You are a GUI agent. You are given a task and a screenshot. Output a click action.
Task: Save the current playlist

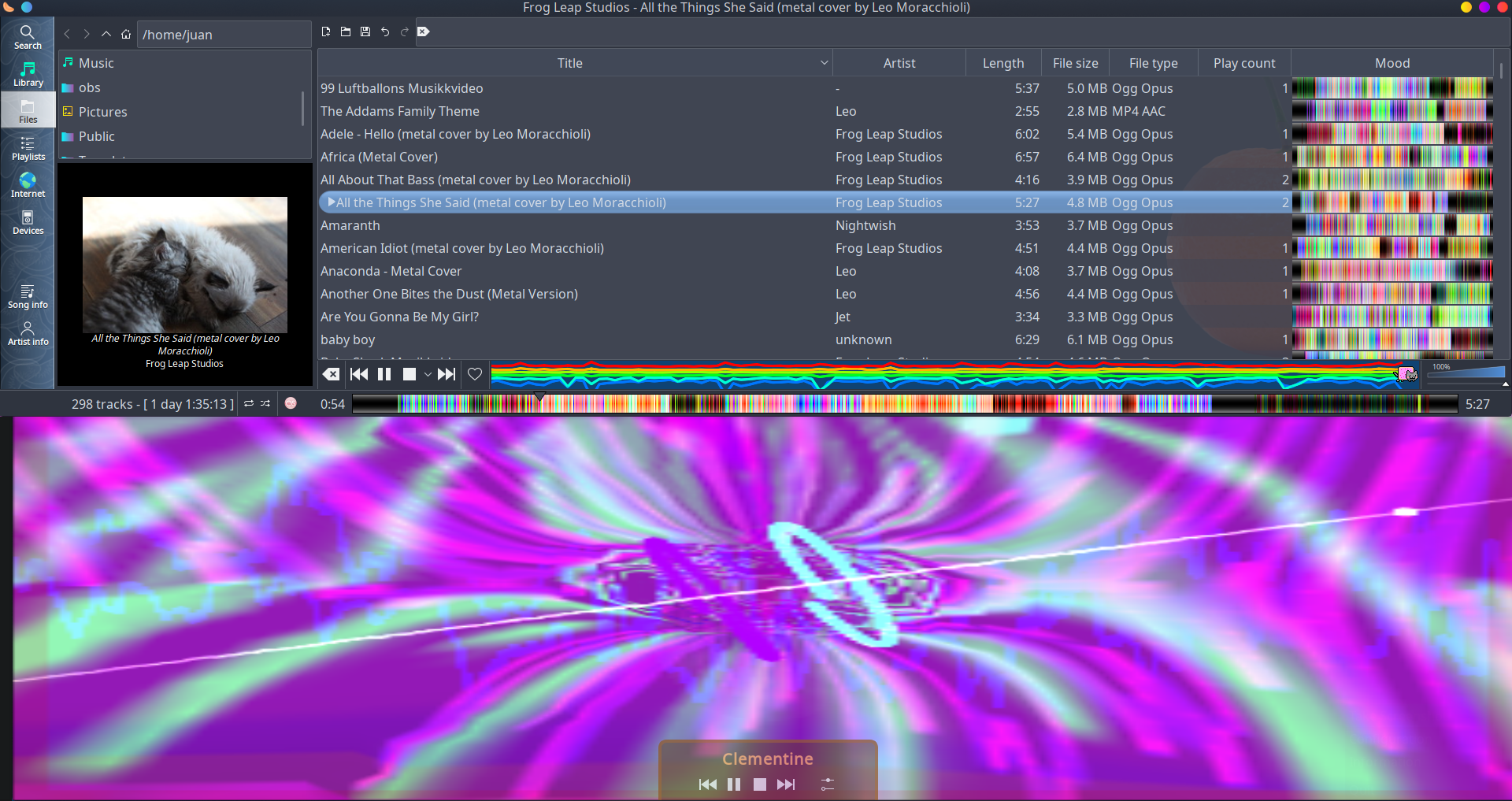[365, 32]
